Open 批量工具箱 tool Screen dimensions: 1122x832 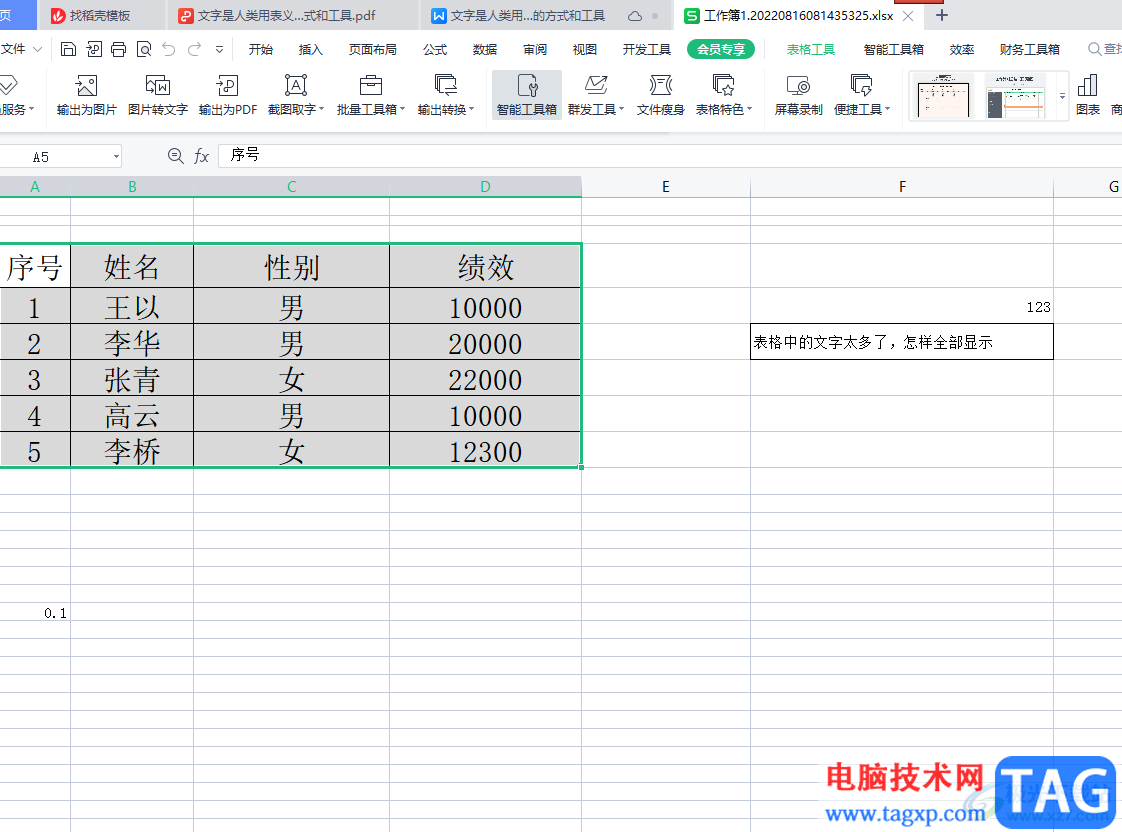click(371, 94)
